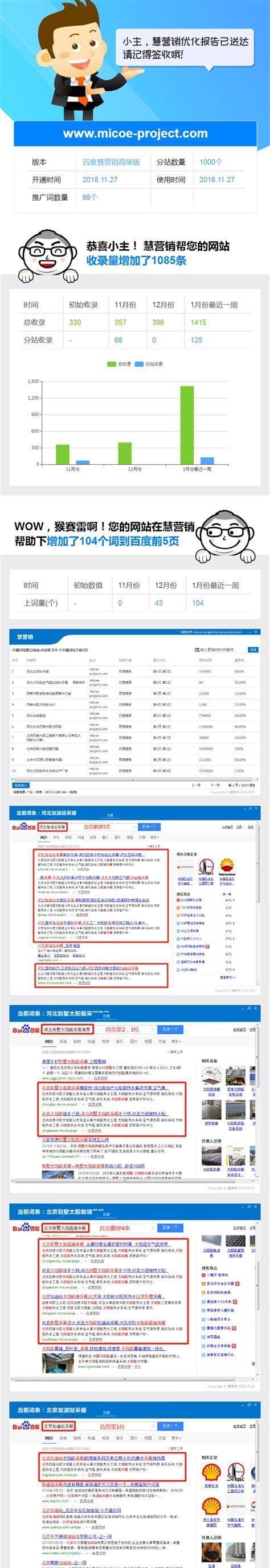Screen dimensions: 270x1568
Task: Click the 68 sub-site November value
Action: coord(118,340)
